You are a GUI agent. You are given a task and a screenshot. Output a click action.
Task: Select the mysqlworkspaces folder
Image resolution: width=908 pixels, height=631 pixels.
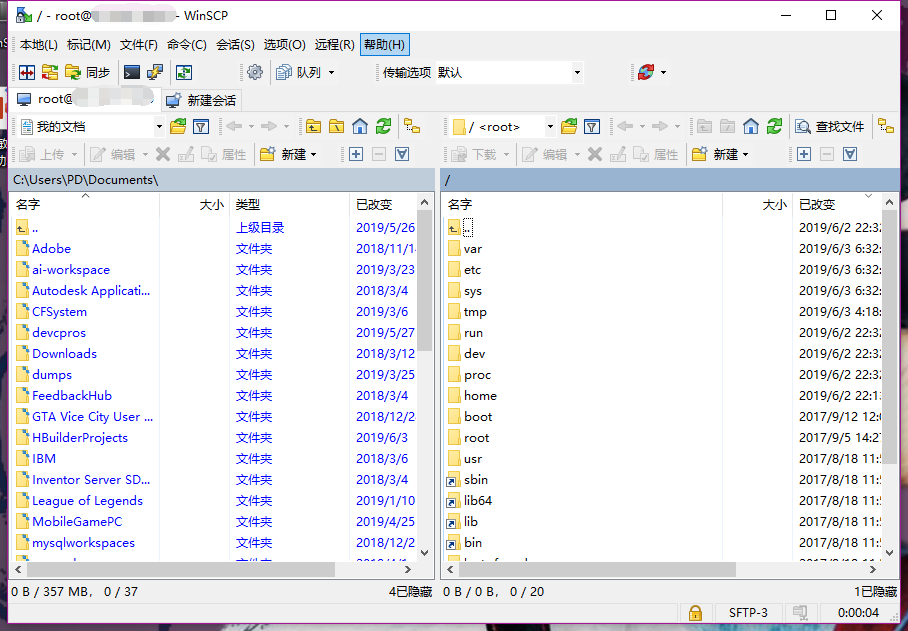coord(83,543)
